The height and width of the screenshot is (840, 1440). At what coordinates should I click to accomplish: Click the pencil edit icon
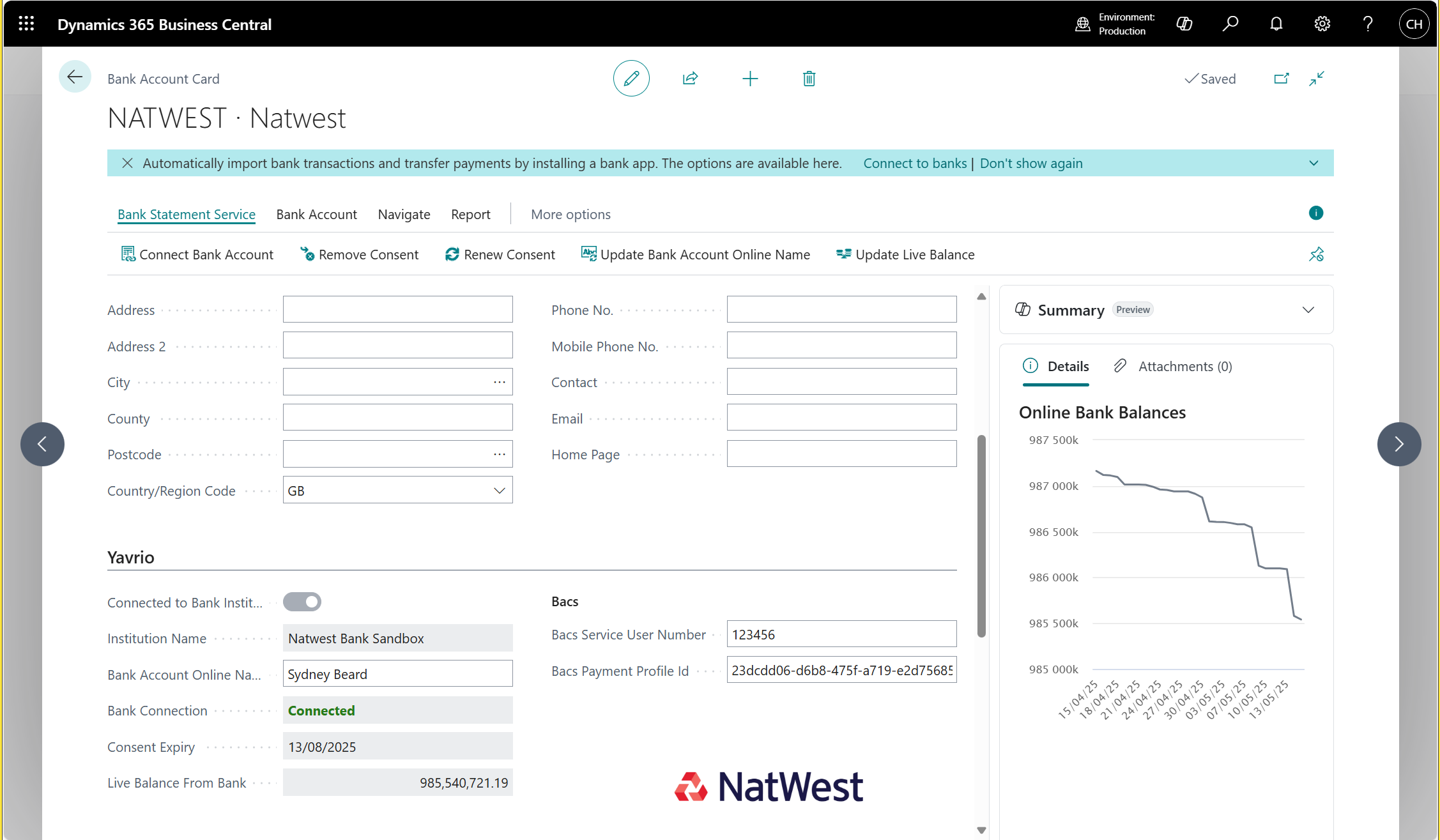tap(631, 79)
